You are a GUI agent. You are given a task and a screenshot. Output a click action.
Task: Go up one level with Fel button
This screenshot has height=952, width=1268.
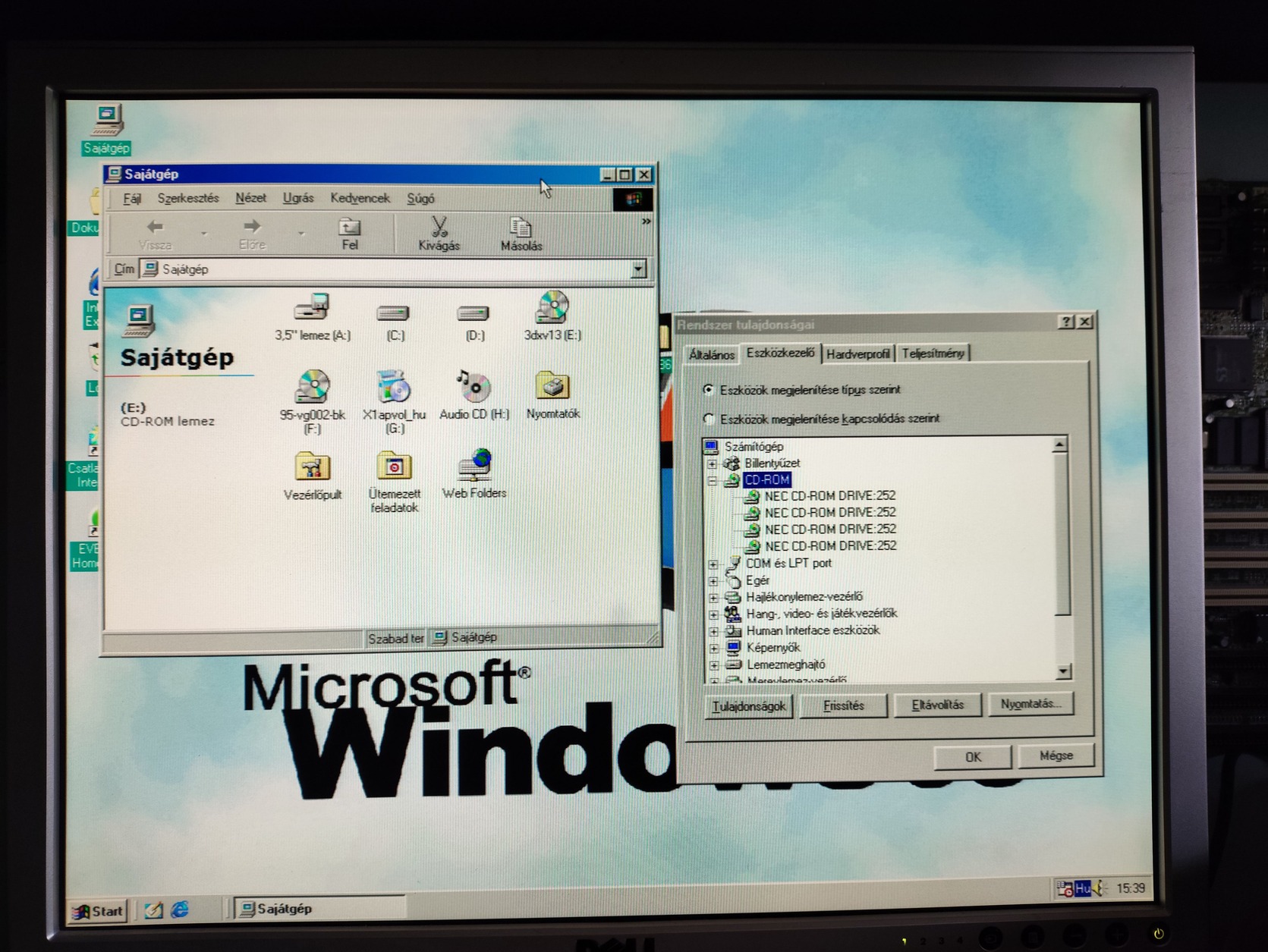pyautogui.click(x=350, y=234)
